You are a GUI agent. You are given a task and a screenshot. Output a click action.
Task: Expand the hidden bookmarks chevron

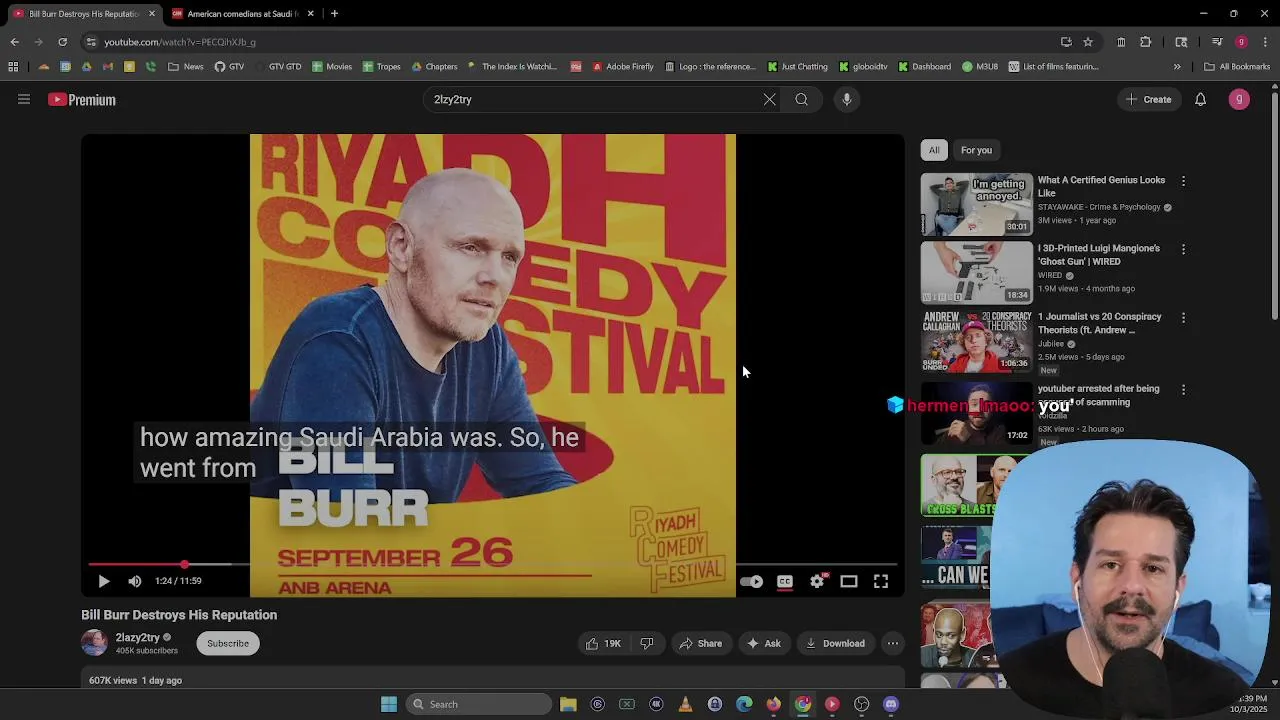(1177, 67)
